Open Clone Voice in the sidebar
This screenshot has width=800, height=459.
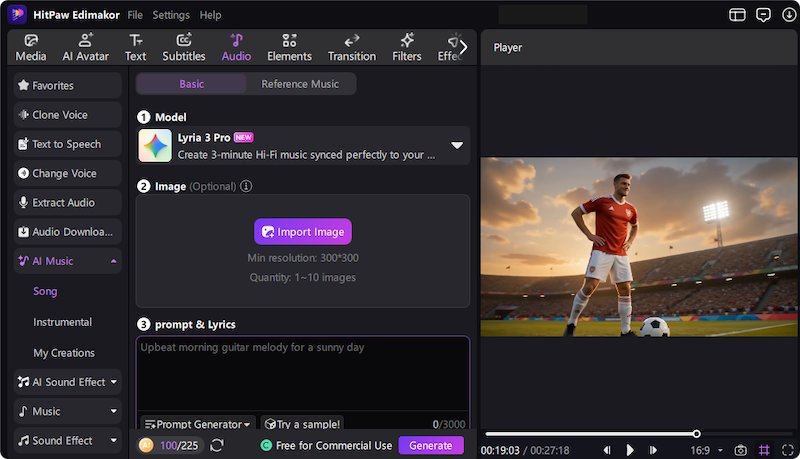(x=67, y=115)
